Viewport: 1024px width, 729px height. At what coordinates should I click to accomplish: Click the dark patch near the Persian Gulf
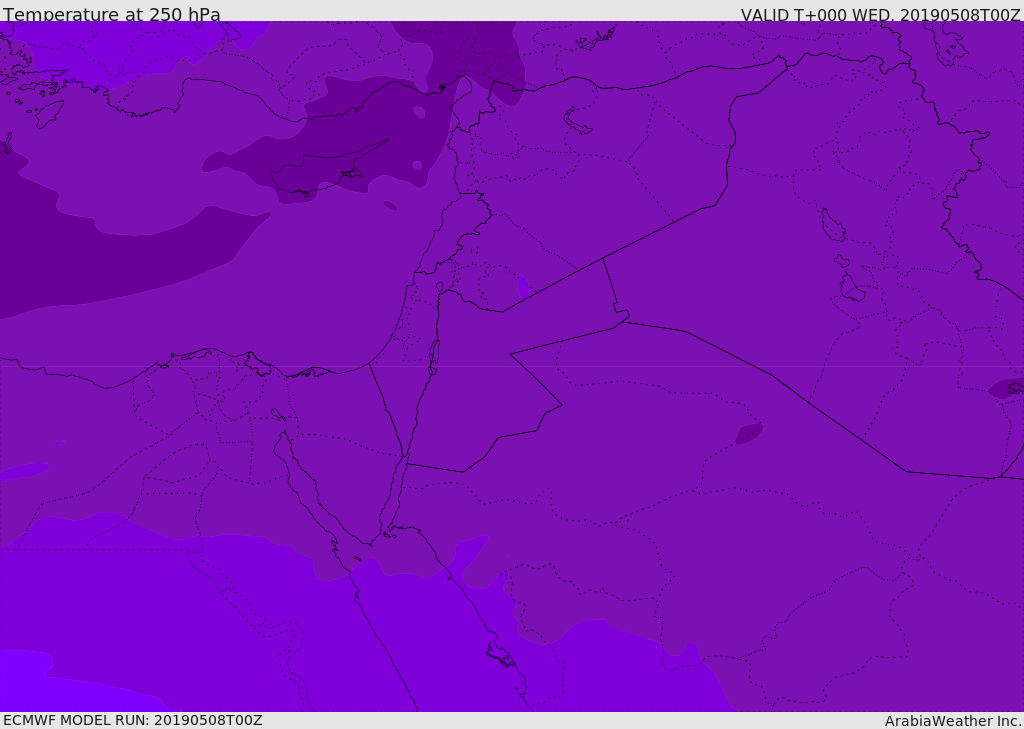(1006, 388)
